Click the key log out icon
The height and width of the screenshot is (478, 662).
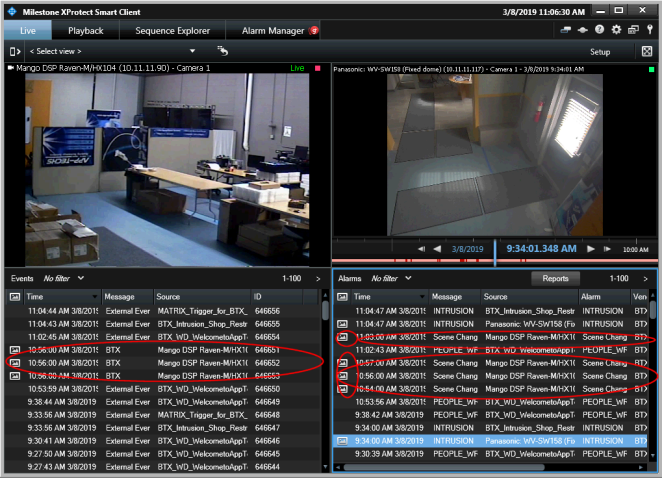(x=650, y=30)
